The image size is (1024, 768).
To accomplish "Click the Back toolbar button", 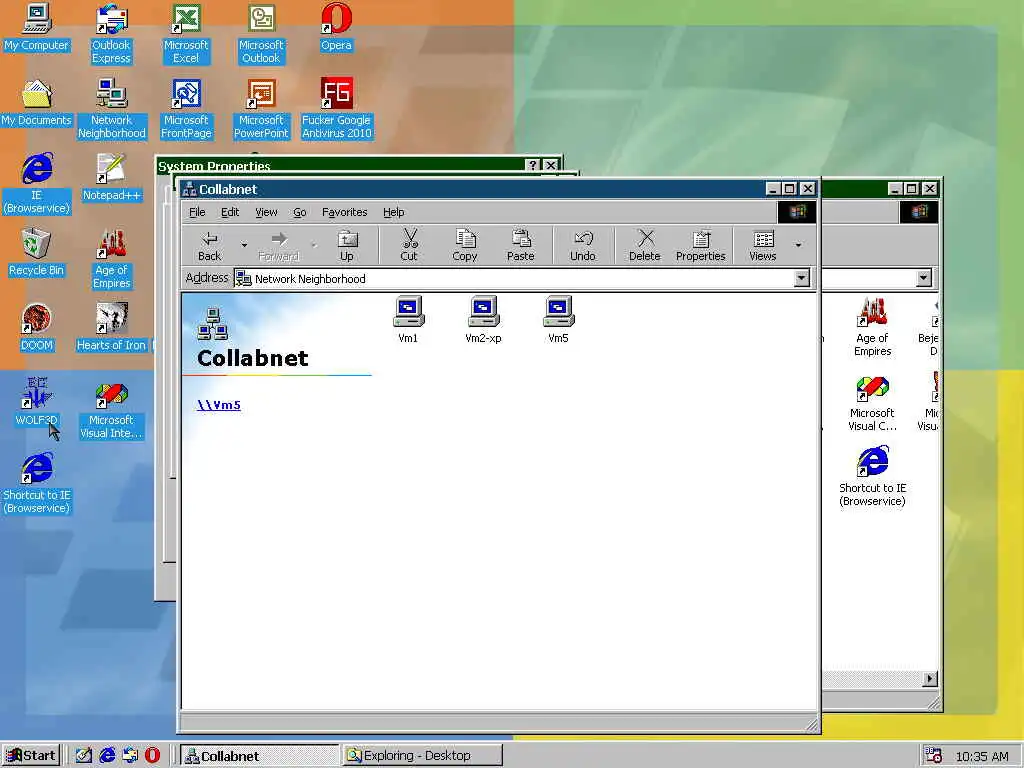I will coord(210,246).
